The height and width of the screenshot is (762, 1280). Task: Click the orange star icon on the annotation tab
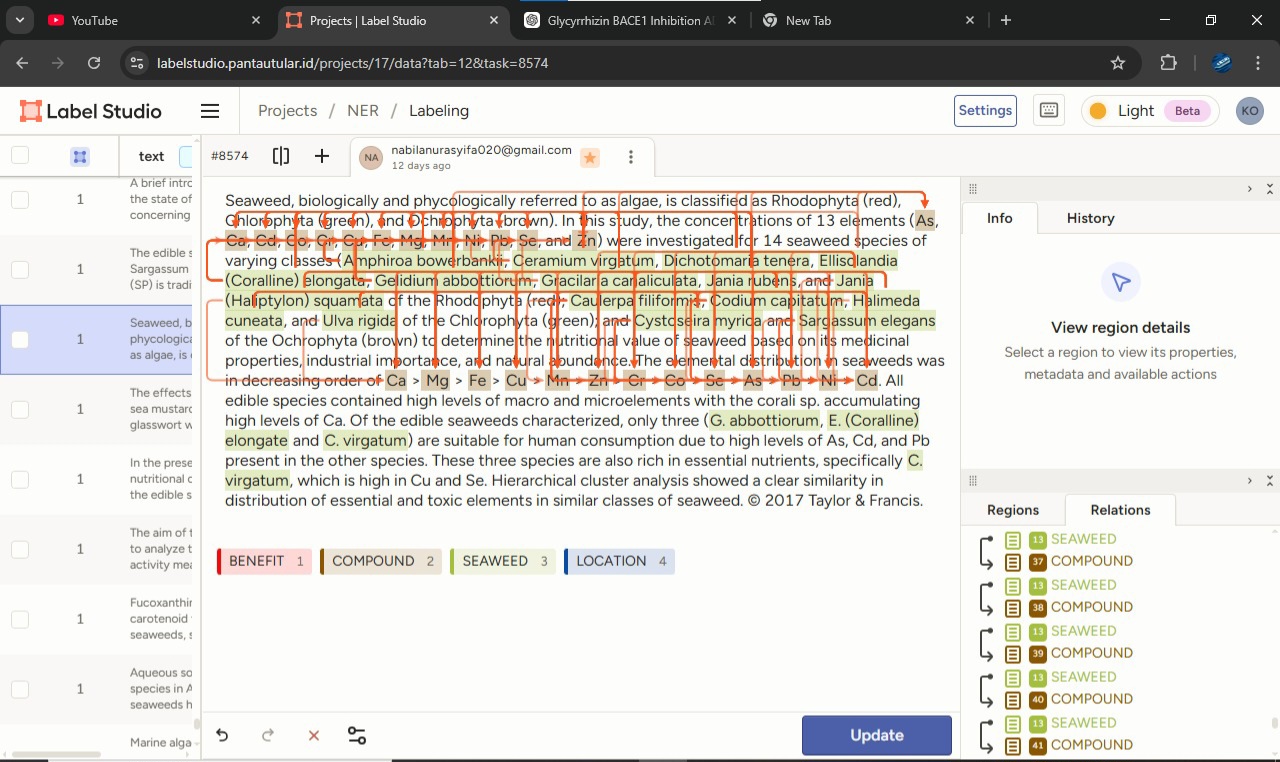(x=590, y=158)
